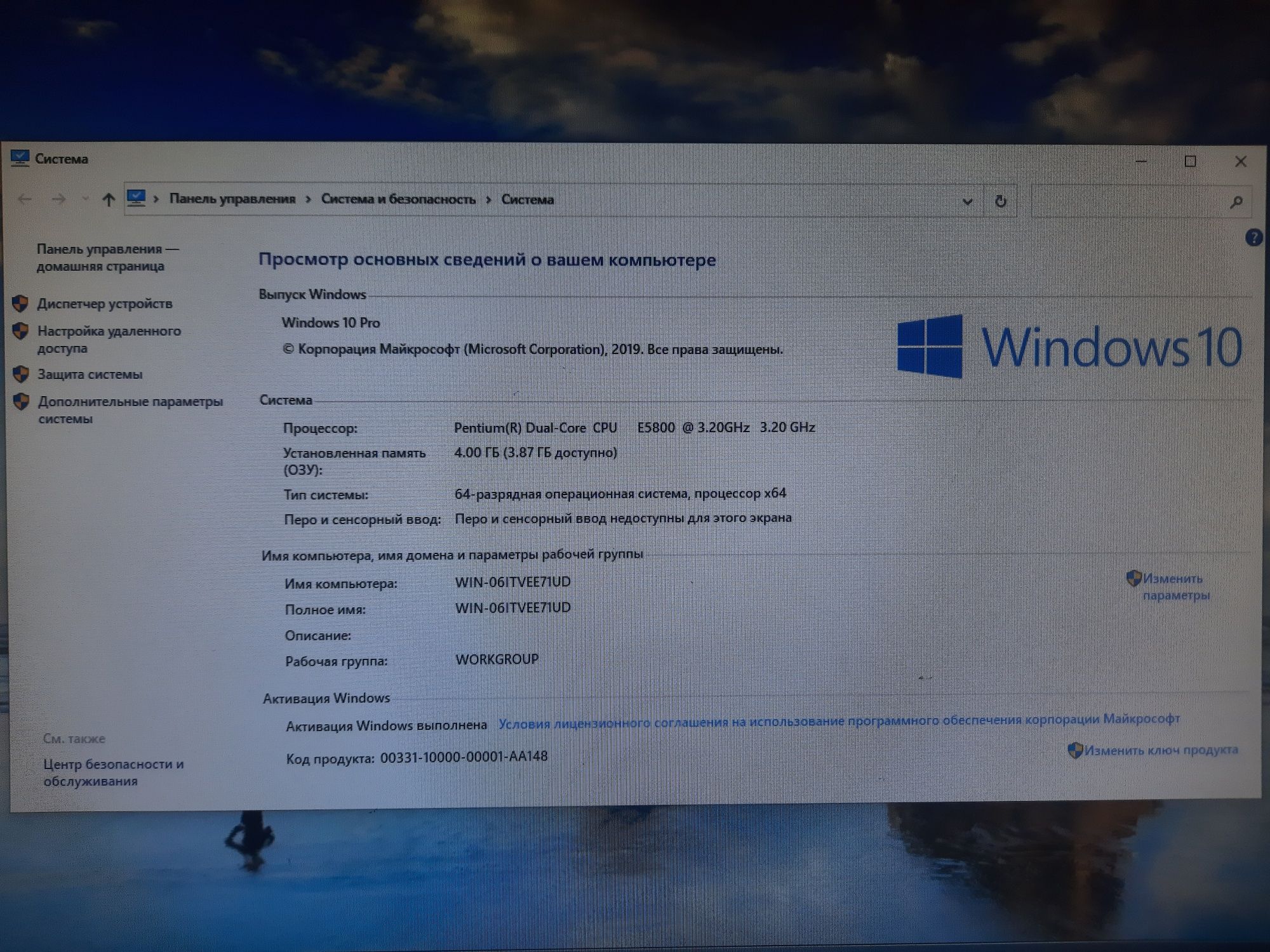Minimize the Система window
This screenshot has width=1270, height=952.
point(1141,161)
